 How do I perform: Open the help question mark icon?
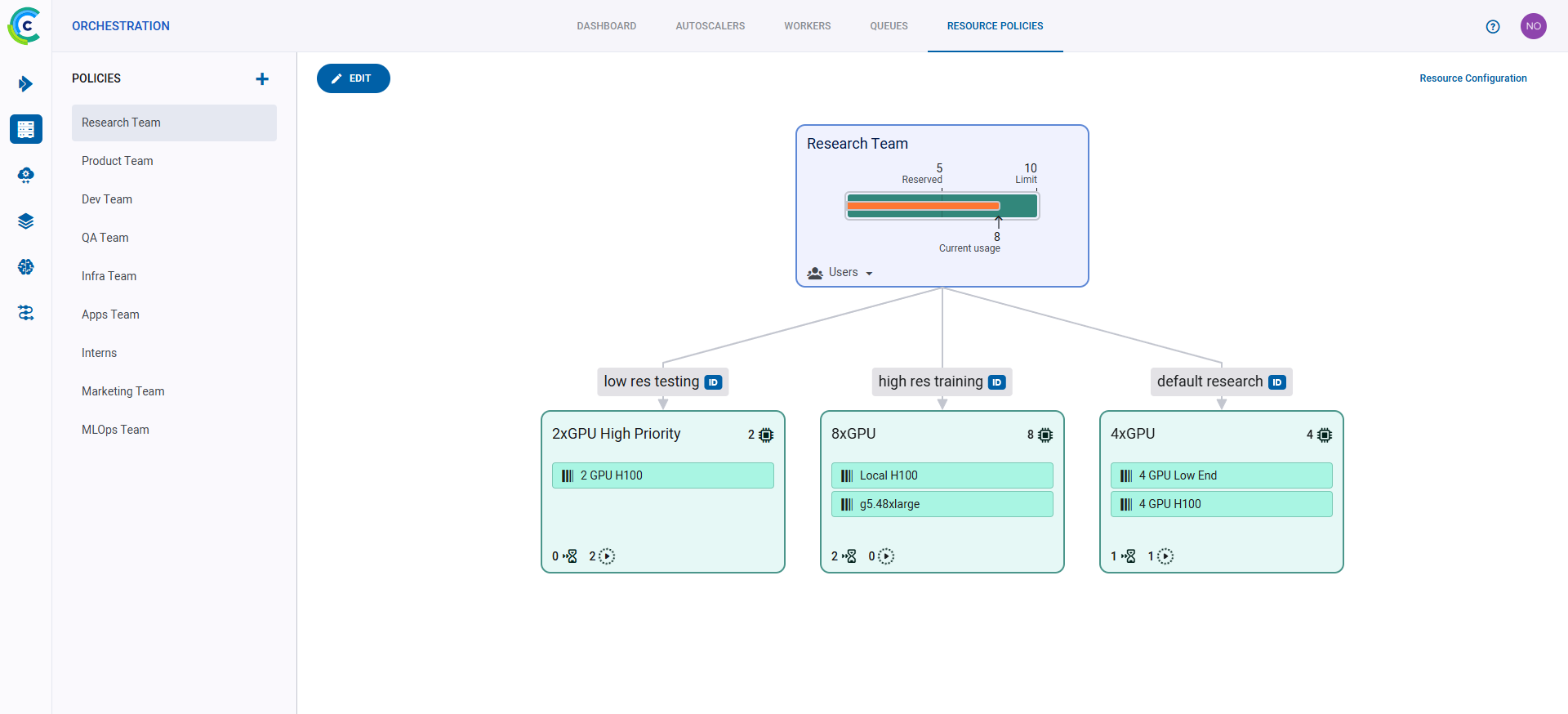point(1493,26)
